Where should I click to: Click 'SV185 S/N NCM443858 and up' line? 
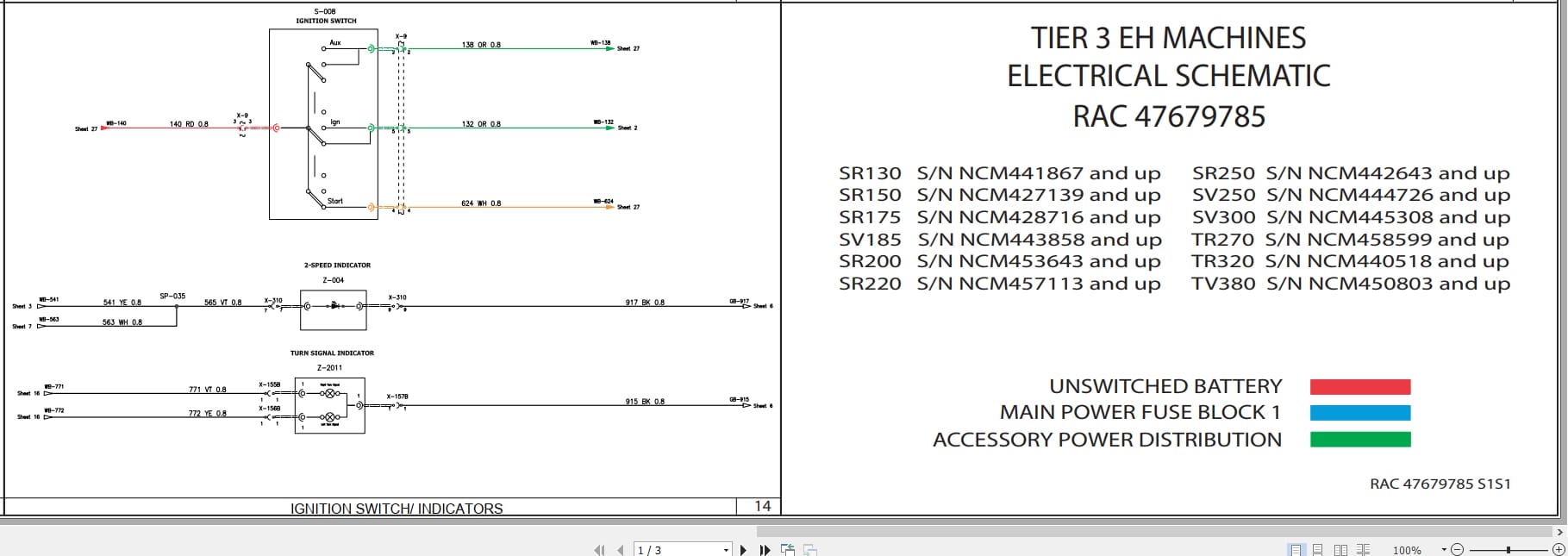point(1000,240)
